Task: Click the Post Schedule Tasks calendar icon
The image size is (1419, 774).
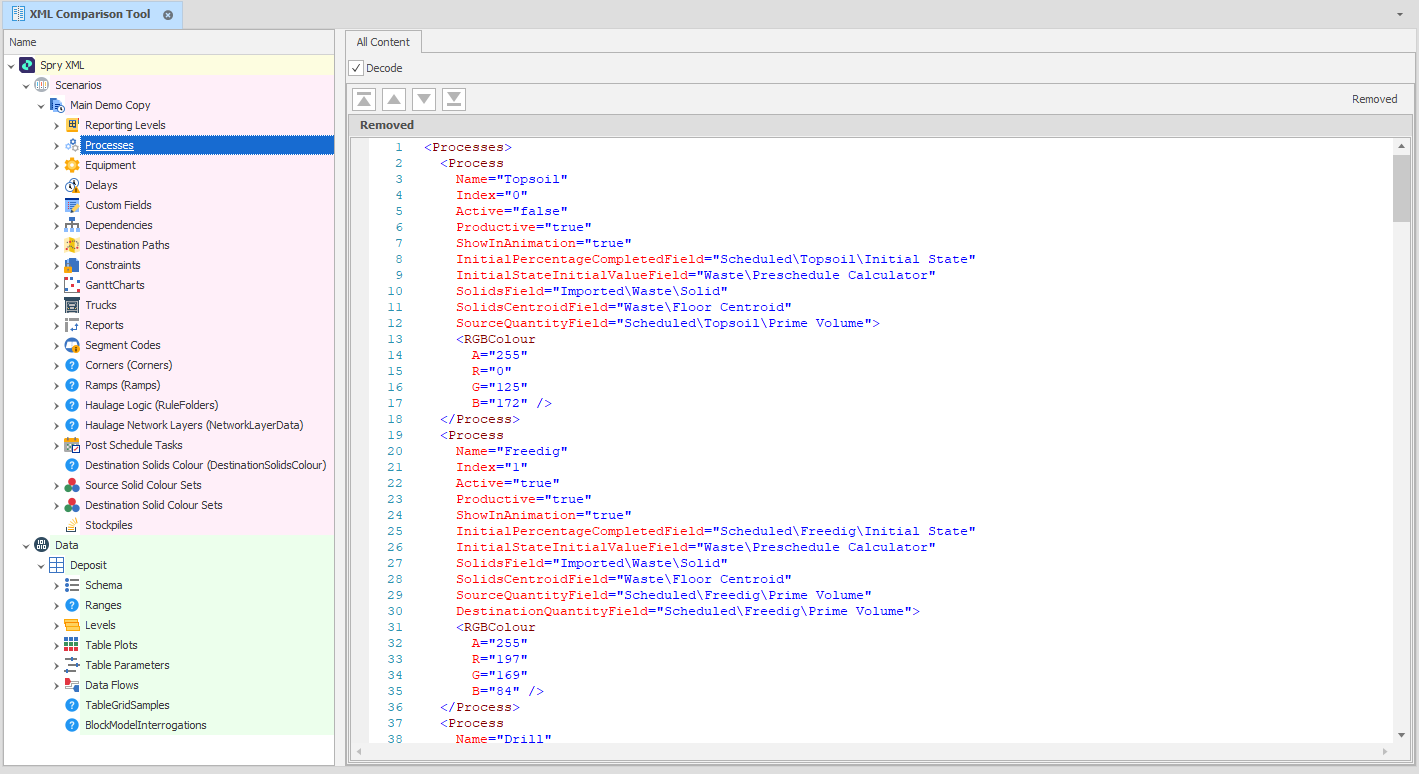Action: 72,445
